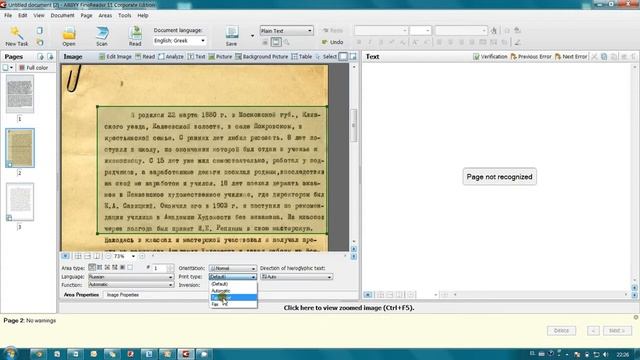Open a file with the Open icon
The image size is (640, 360).
[69, 36]
